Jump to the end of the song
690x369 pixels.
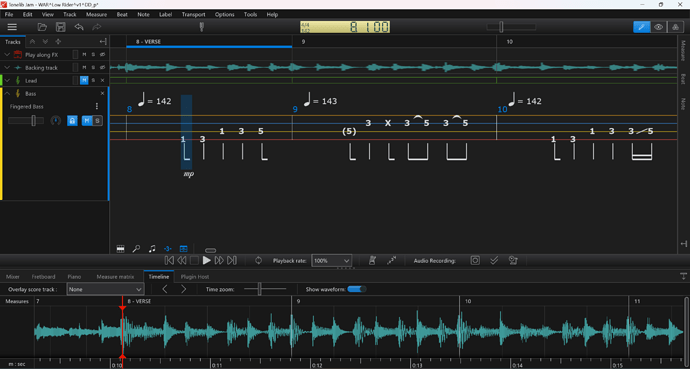coord(232,260)
